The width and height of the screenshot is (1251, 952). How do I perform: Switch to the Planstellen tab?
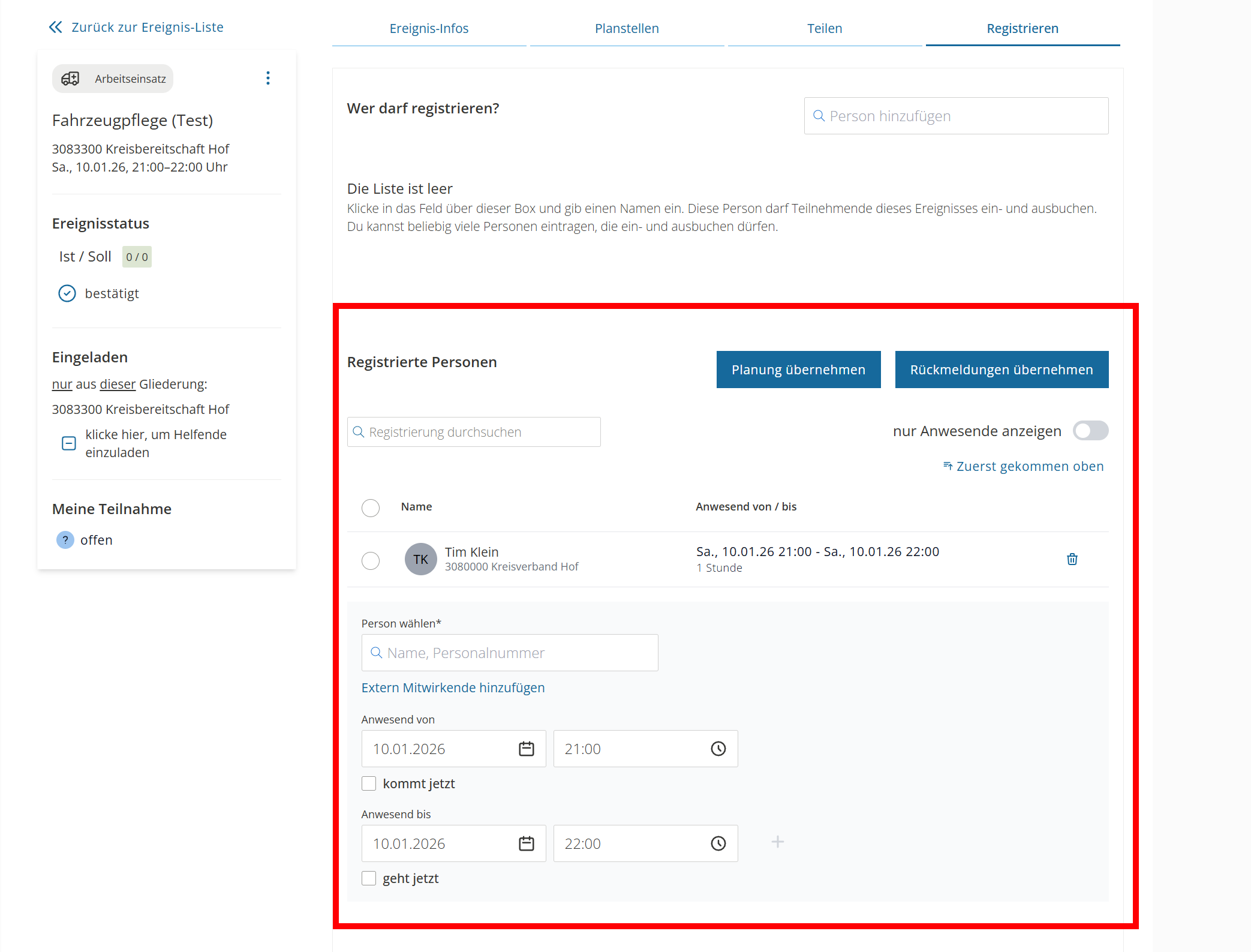coord(627,28)
